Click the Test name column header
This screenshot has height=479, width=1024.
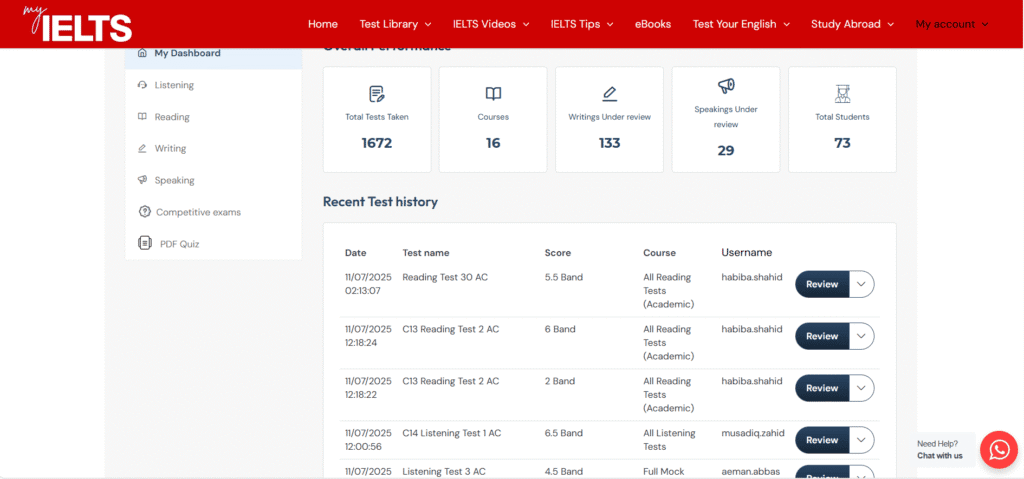tap(426, 253)
